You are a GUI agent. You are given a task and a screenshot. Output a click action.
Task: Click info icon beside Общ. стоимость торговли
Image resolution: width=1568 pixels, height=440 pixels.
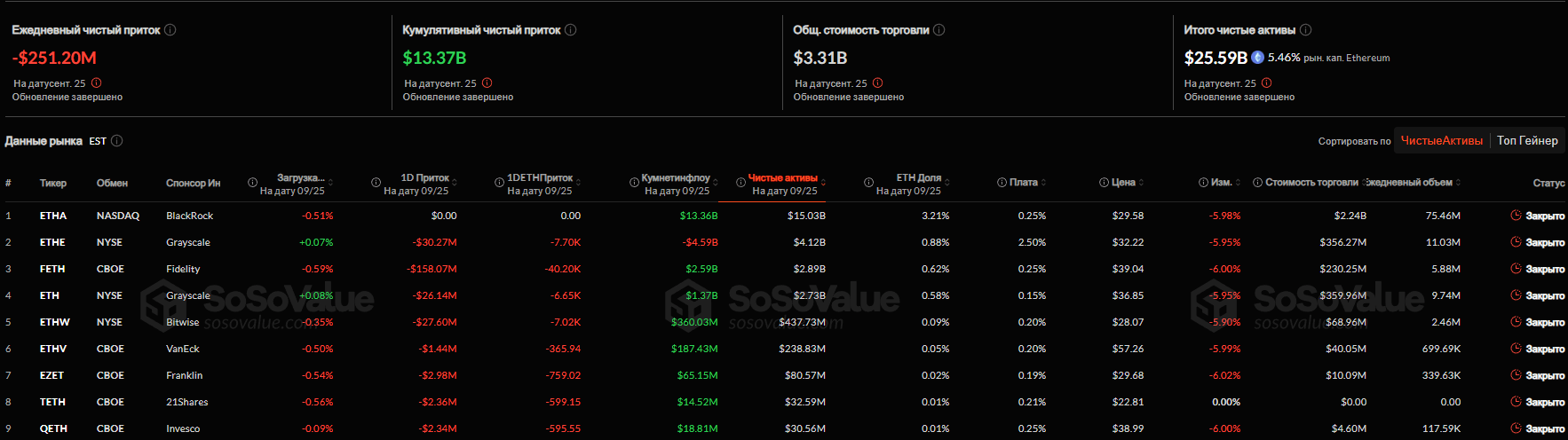point(938,29)
